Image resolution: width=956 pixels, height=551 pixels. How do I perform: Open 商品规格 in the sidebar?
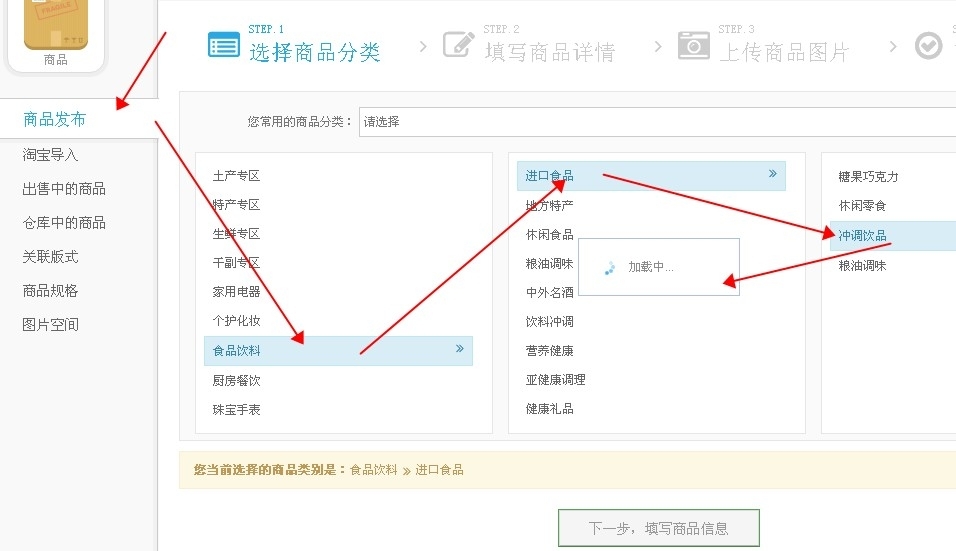[x=50, y=291]
